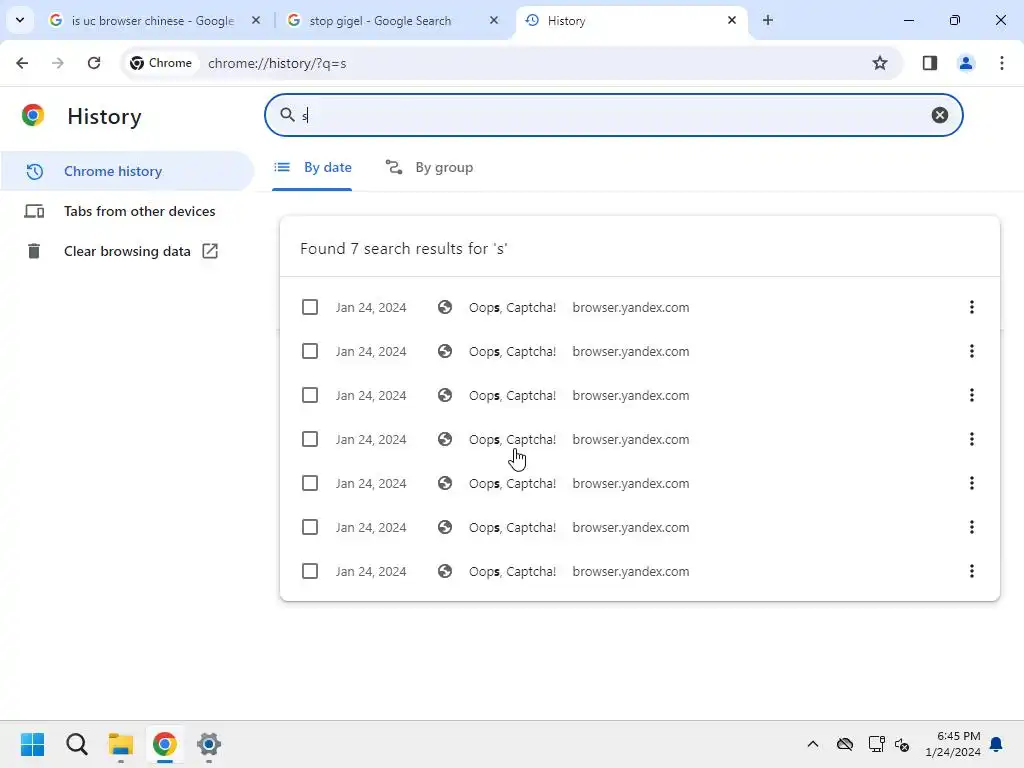Click the Chrome taskbar icon
Screen dimensions: 1024x768
click(165, 744)
